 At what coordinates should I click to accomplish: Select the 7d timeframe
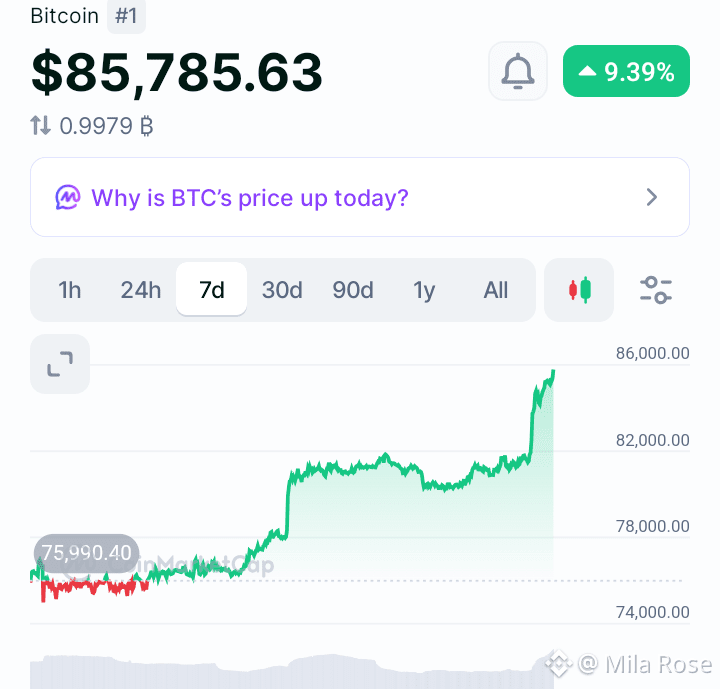pos(212,289)
